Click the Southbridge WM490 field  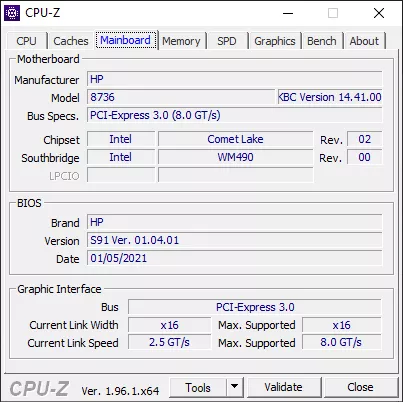pos(236,157)
